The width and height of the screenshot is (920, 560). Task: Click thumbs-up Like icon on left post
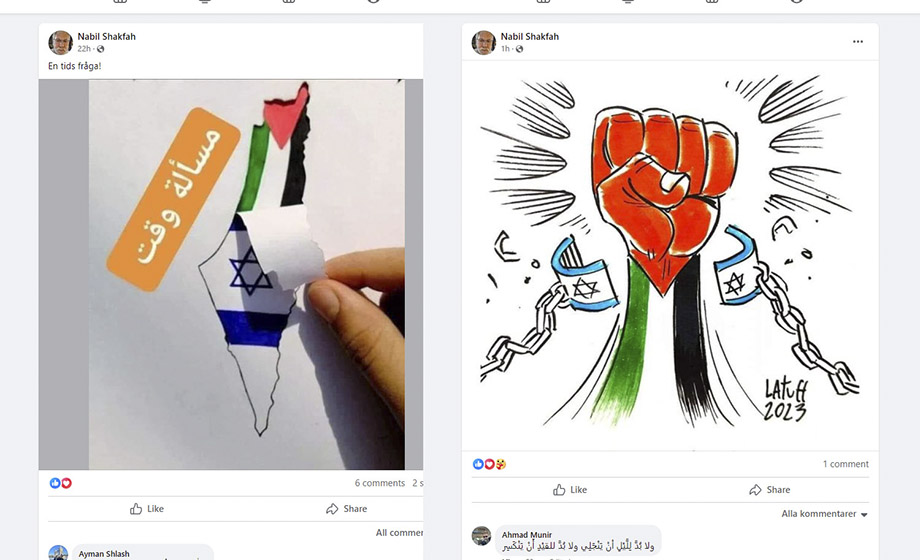[136, 509]
